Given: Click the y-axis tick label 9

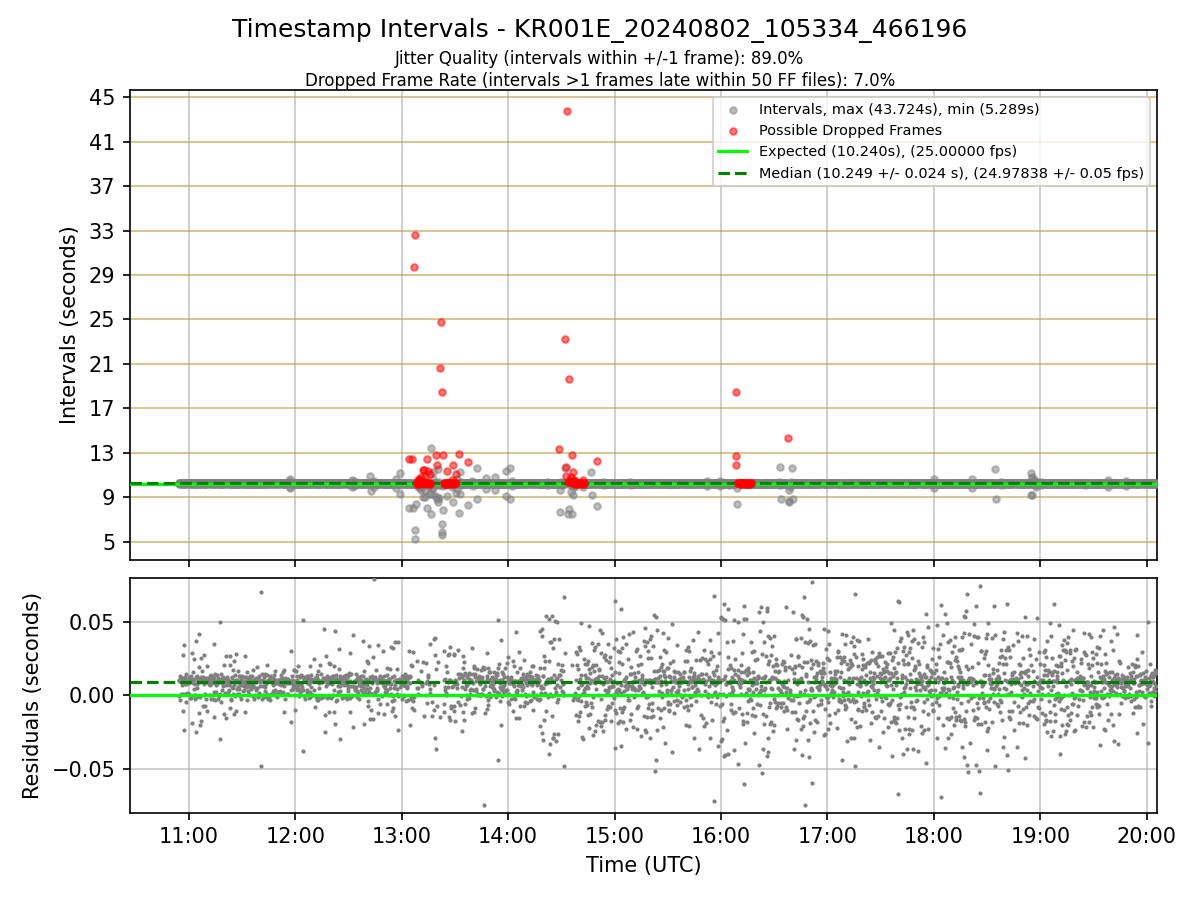Looking at the screenshot, I should [x=111, y=497].
